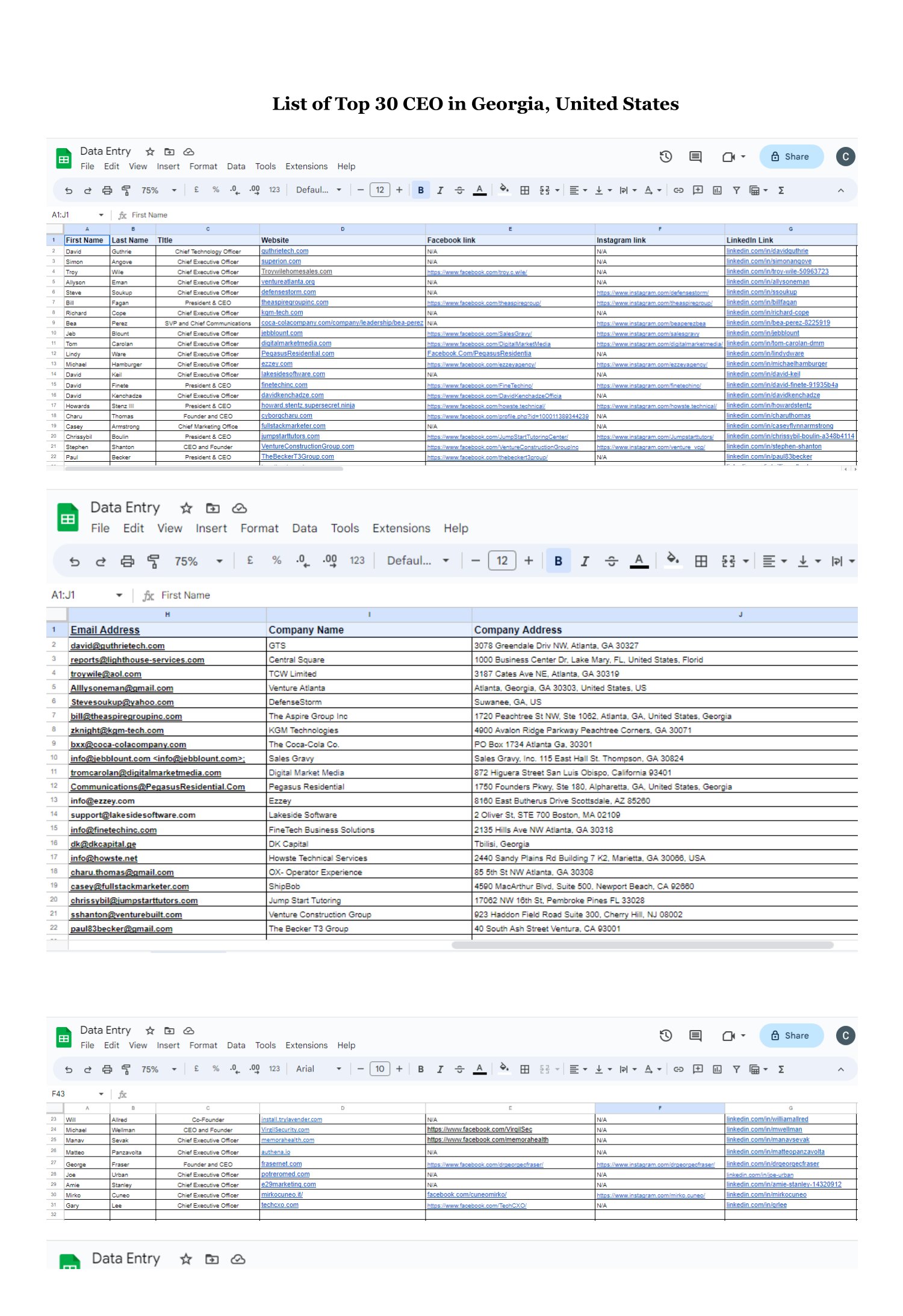Image resolution: width=903 pixels, height=1316 pixels.
Task: Open the File menu in the top sheet
Action: click(87, 167)
